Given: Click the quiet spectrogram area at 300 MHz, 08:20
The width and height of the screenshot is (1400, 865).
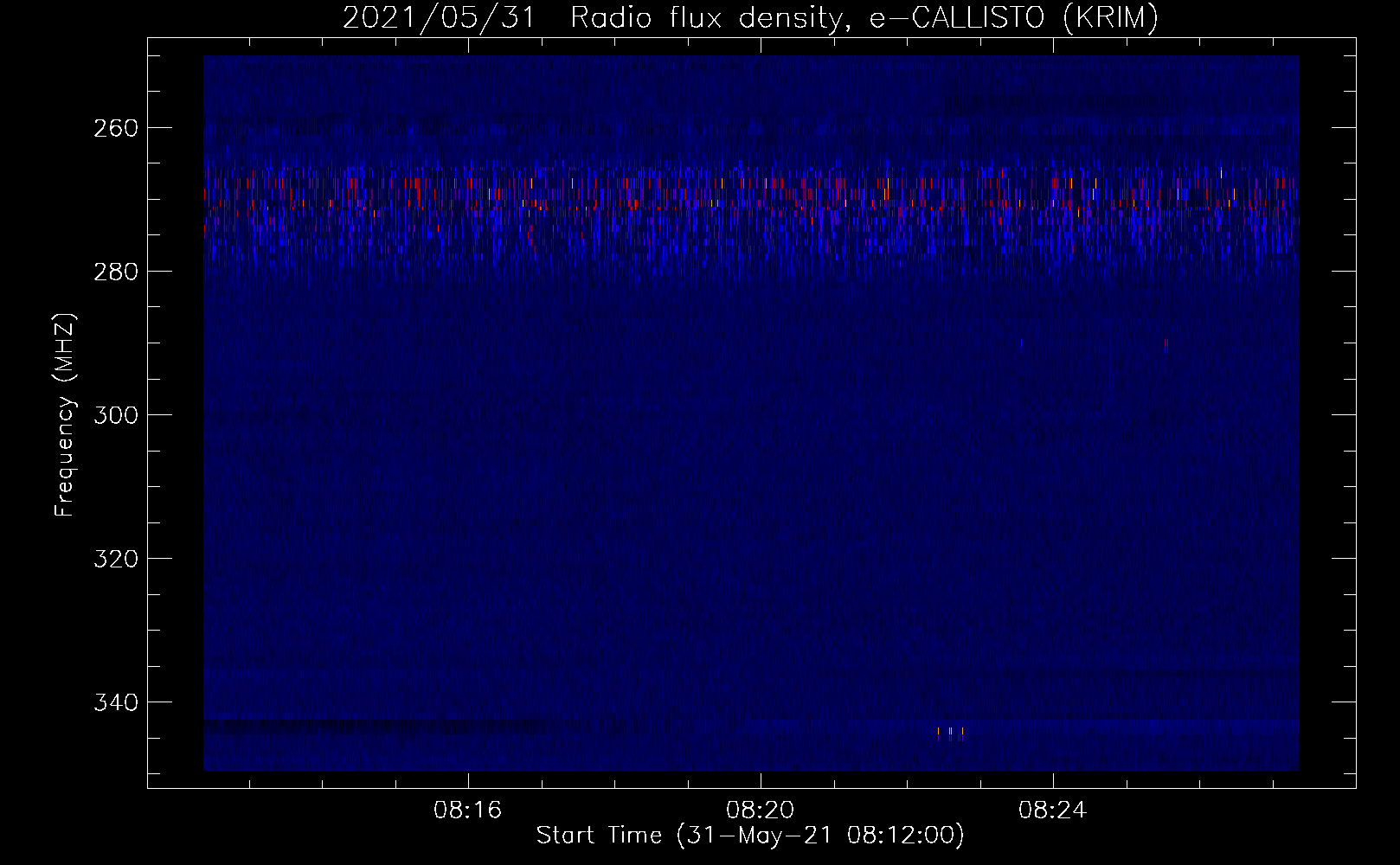Looking at the screenshot, I should point(761,415).
